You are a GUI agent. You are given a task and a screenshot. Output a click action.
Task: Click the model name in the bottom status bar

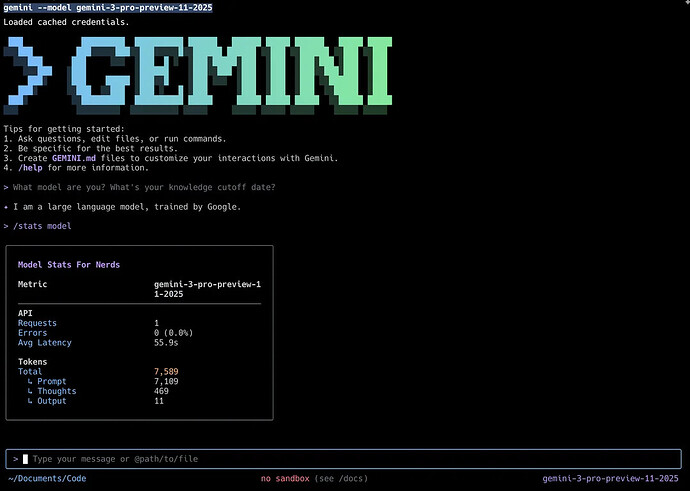610,478
